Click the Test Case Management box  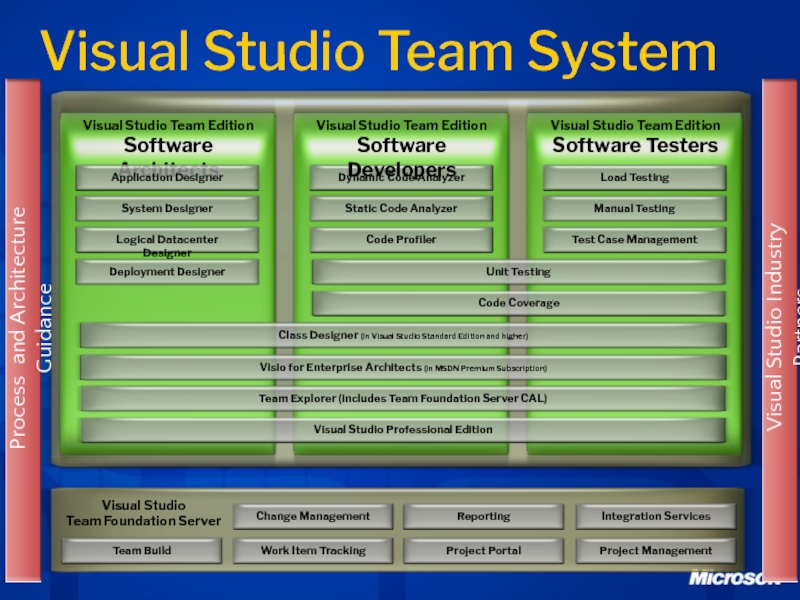[634, 240]
